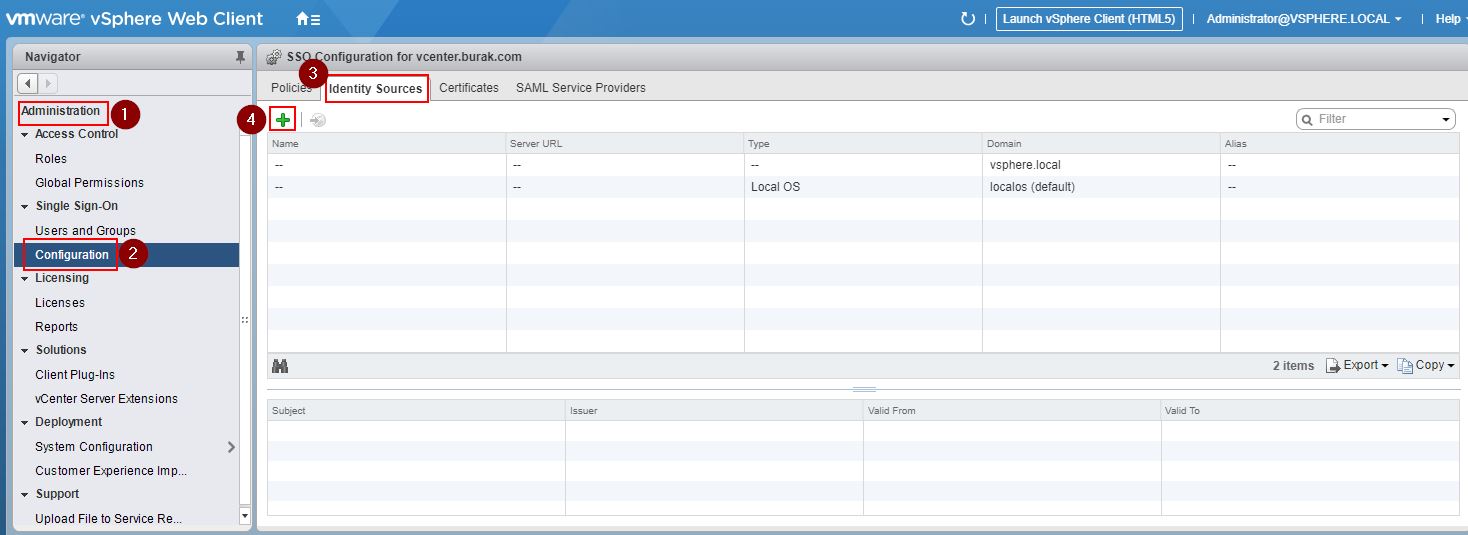Refresh the vSphere Web Client view

(x=967, y=19)
